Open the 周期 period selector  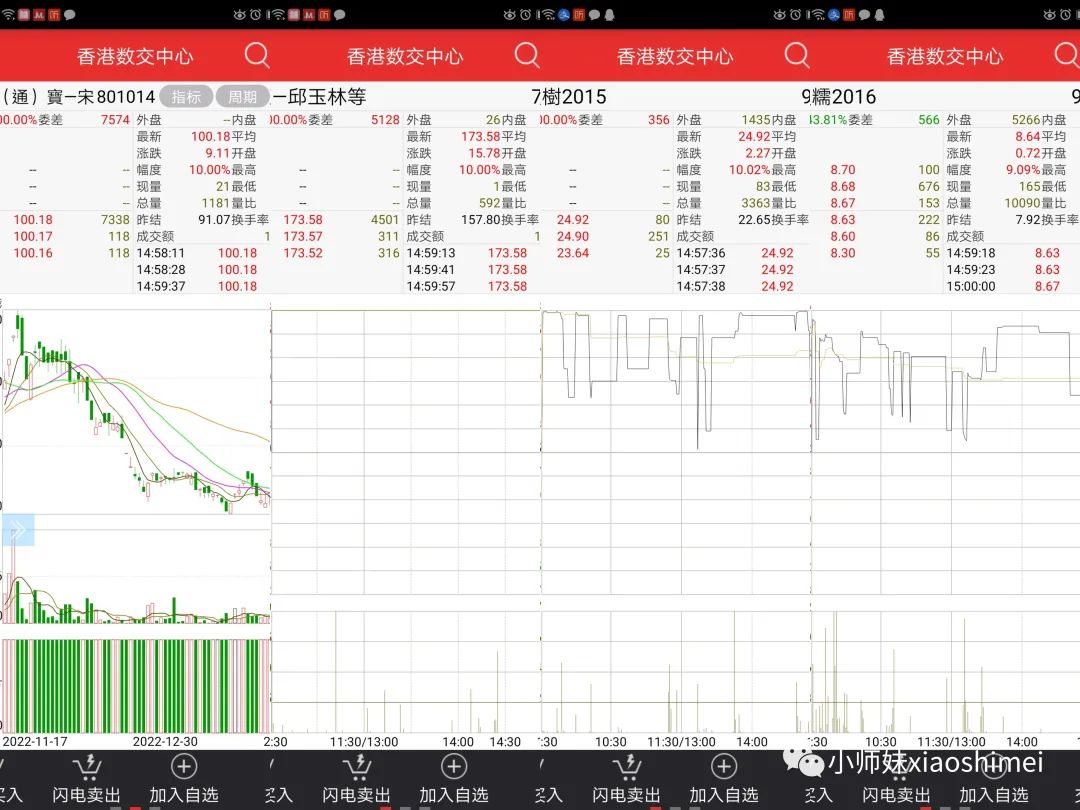(x=242, y=96)
